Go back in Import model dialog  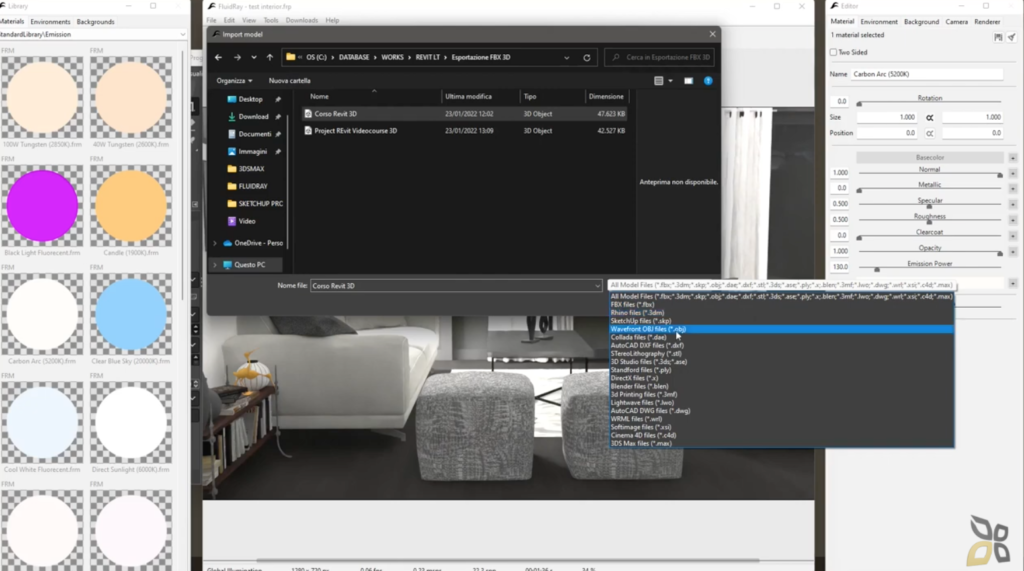[x=218, y=57]
